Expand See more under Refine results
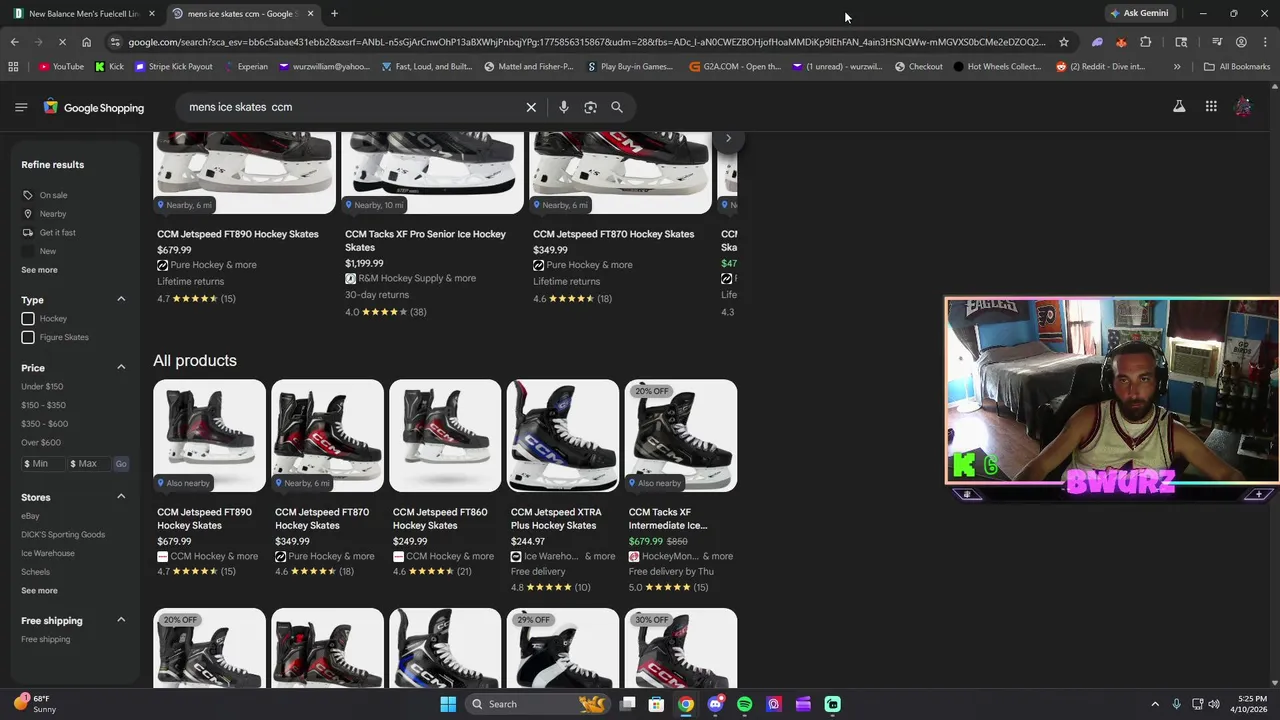This screenshot has width=1280, height=720. click(x=39, y=270)
